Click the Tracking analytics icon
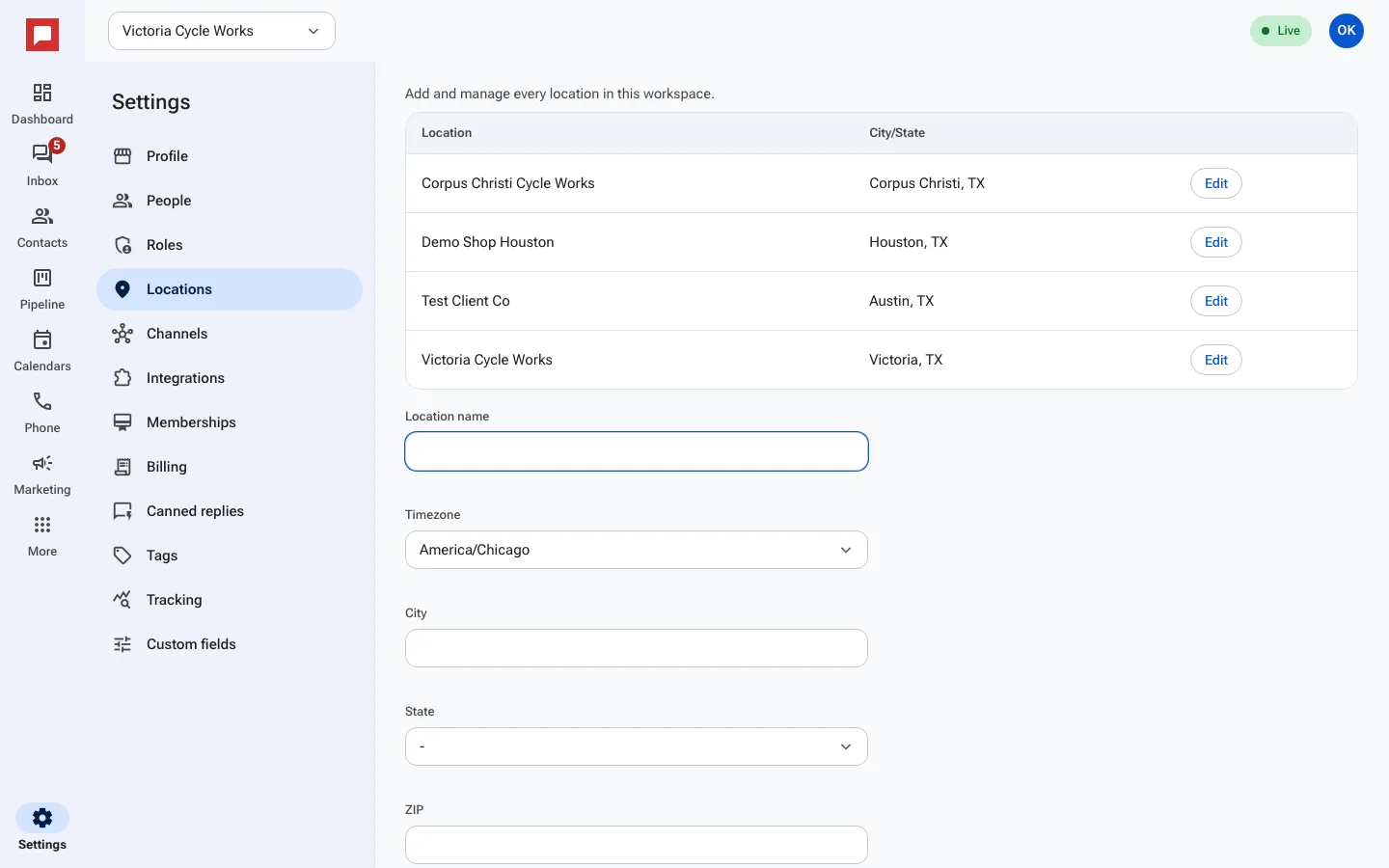 point(123,600)
